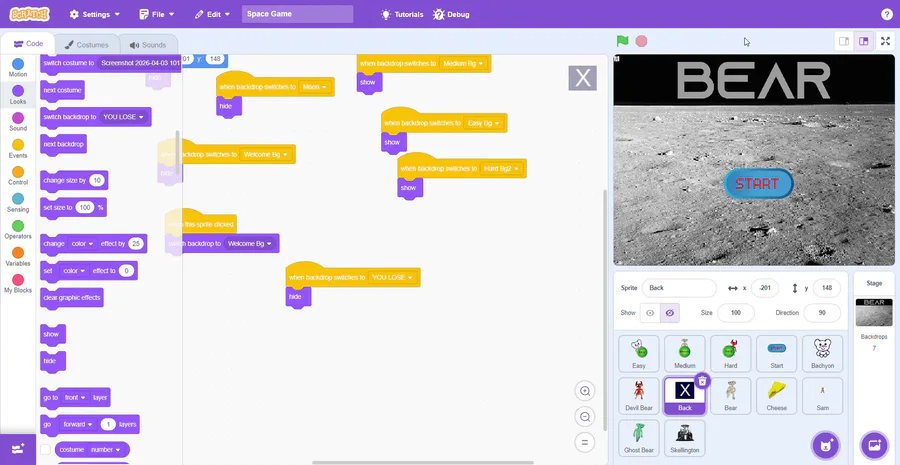Edit the project title Space Game field
This screenshot has width=900, height=465.
coord(297,14)
